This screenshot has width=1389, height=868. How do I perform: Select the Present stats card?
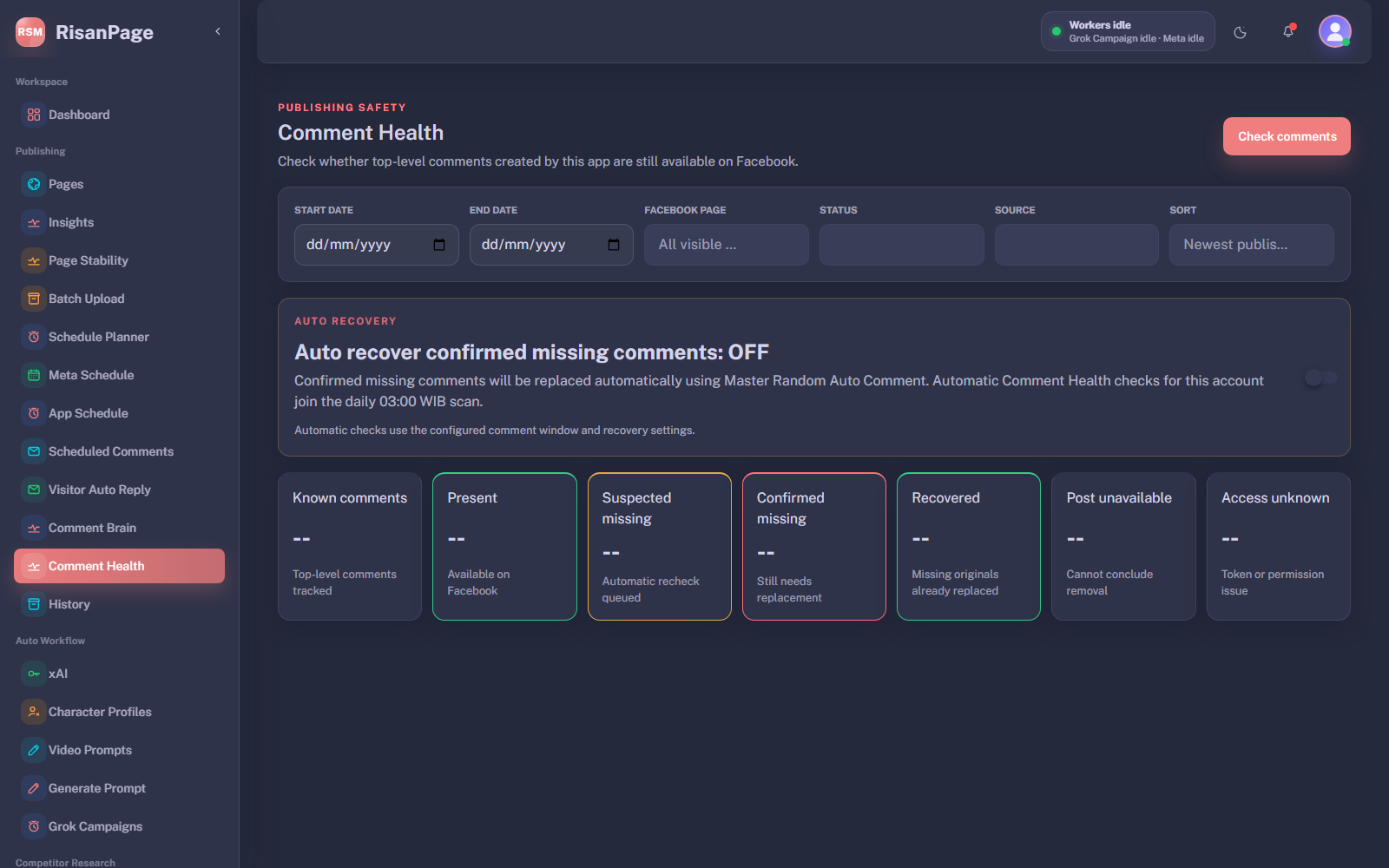(x=504, y=546)
